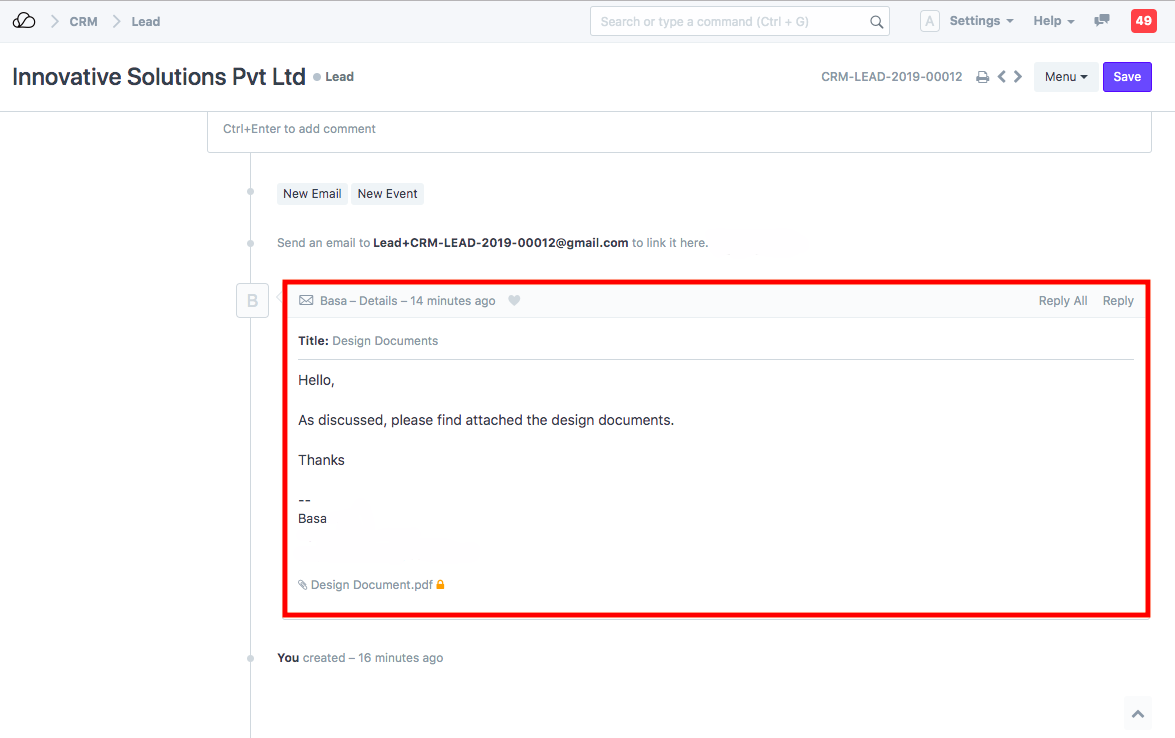The width and height of the screenshot is (1175, 738).
Task: Open the chat messages icon
Action: pyautogui.click(x=1102, y=21)
